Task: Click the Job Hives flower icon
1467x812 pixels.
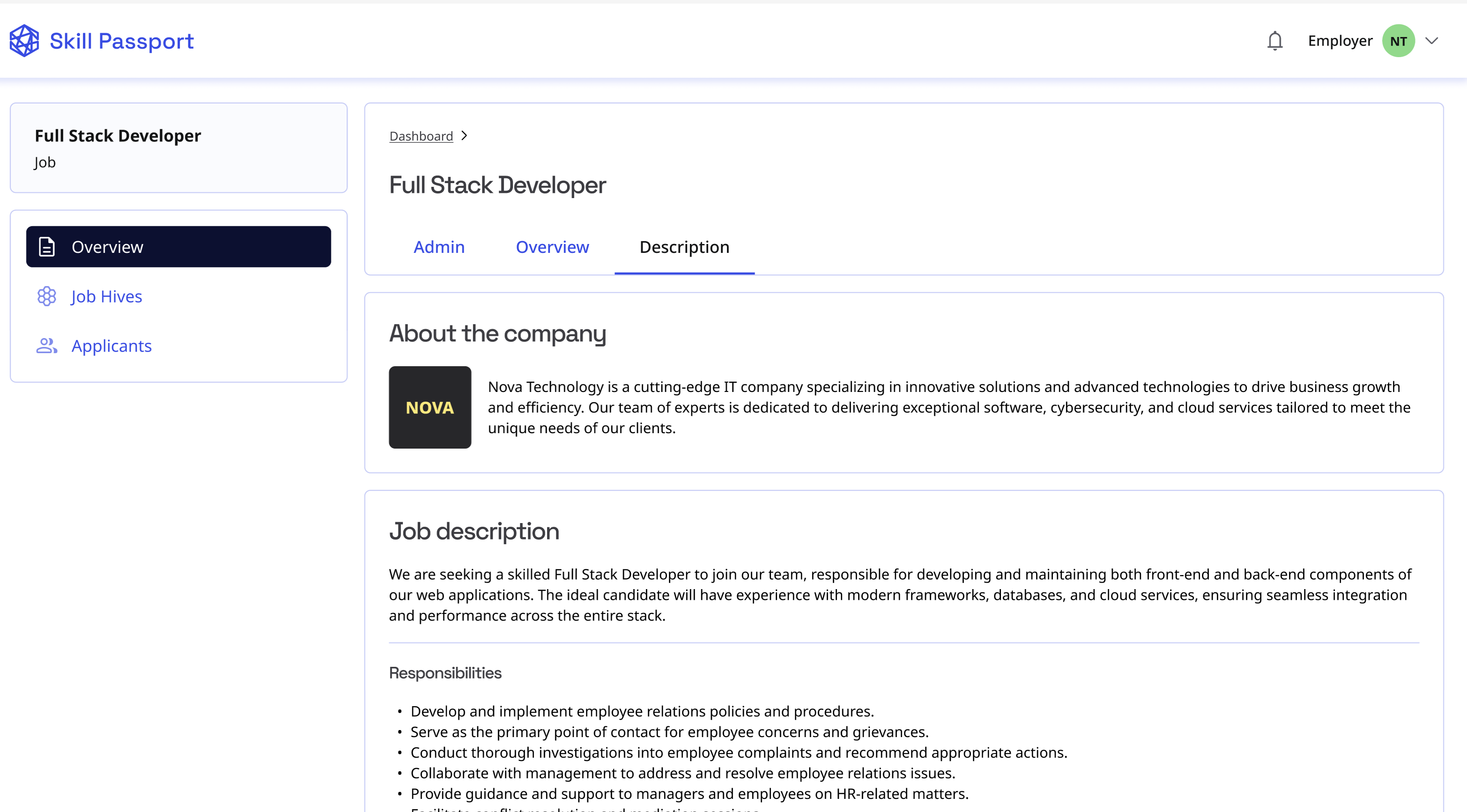Action: click(47, 296)
